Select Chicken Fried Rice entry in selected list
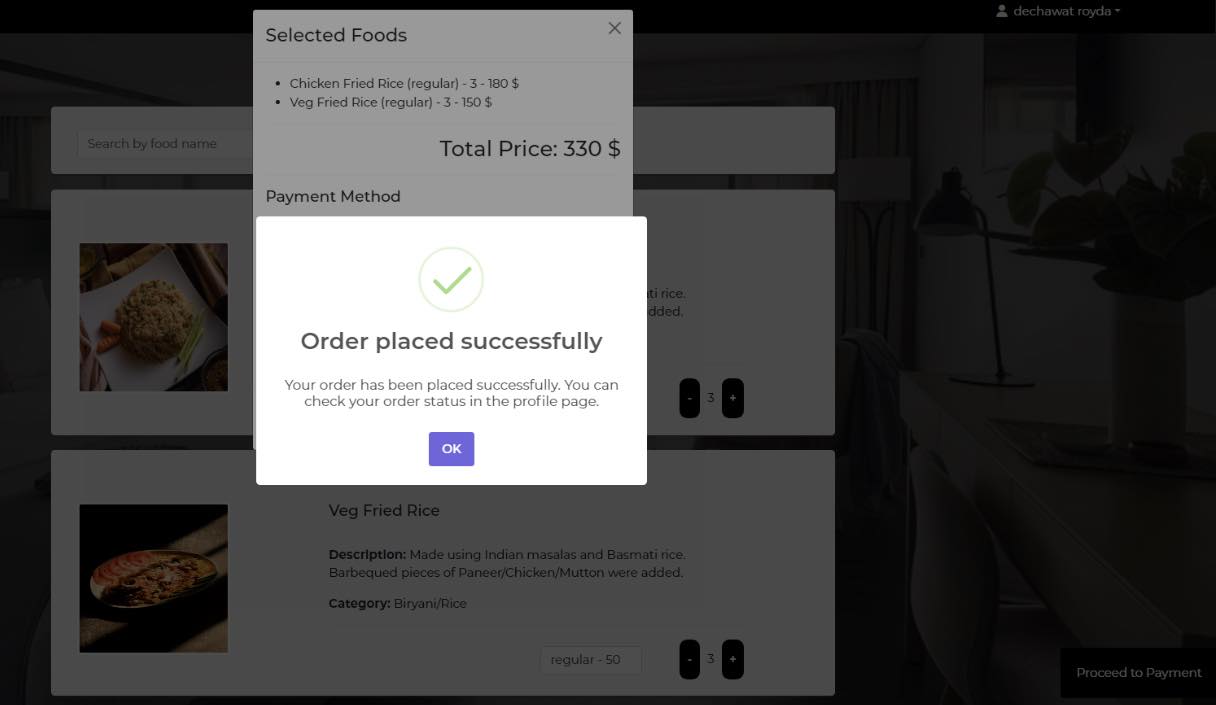1216x705 pixels. (404, 84)
